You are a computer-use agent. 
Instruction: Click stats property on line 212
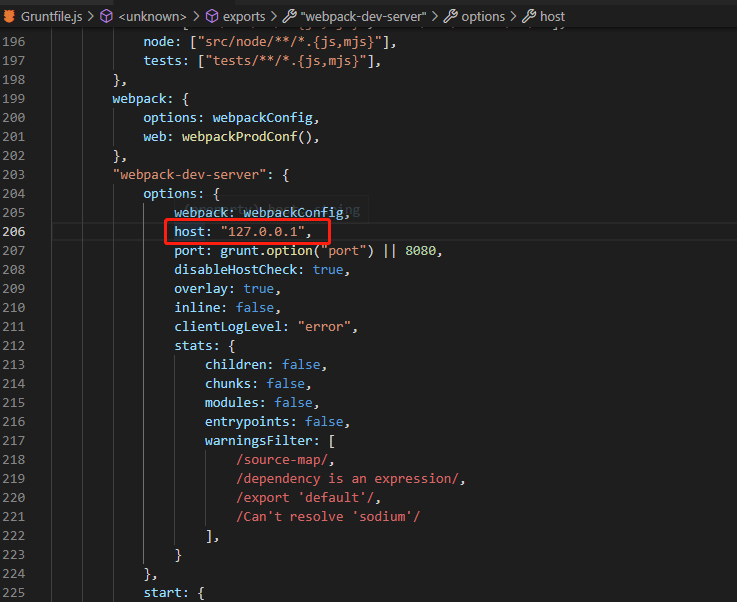193,346
